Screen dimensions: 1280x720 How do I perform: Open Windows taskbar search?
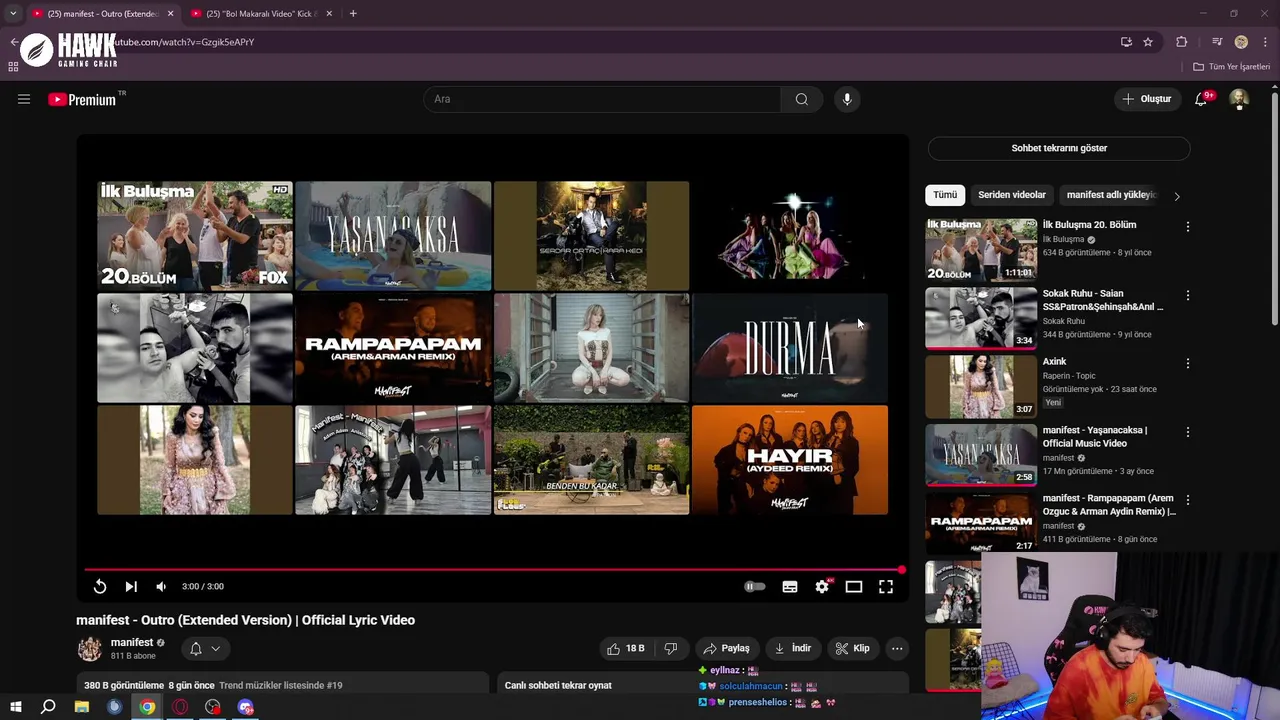(48, 707)
